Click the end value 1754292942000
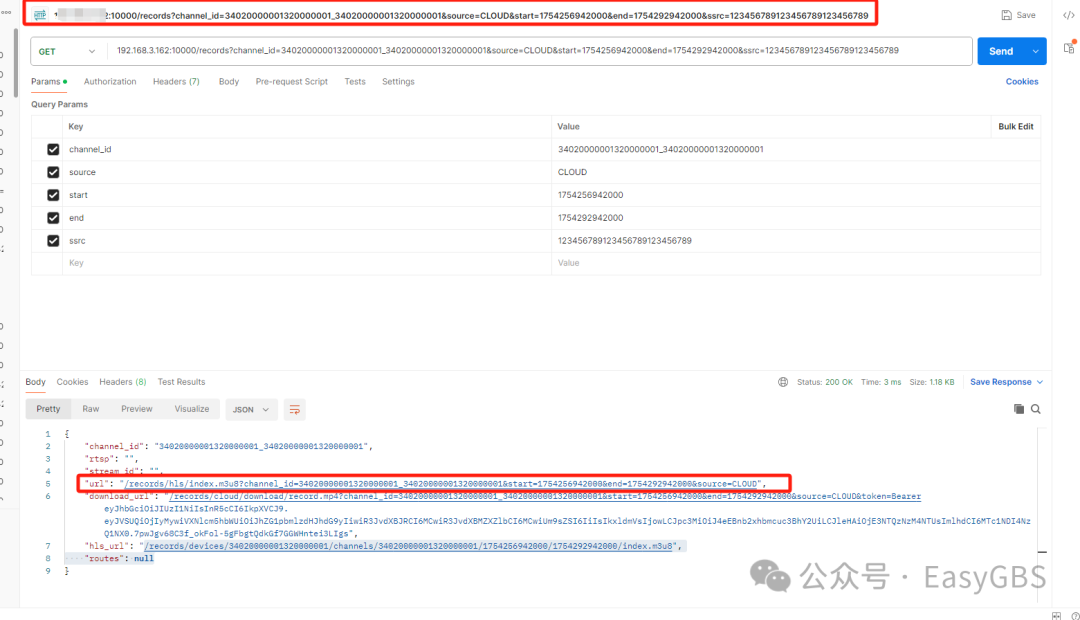This screenshot has height=620, width=1080. (590, 218)
